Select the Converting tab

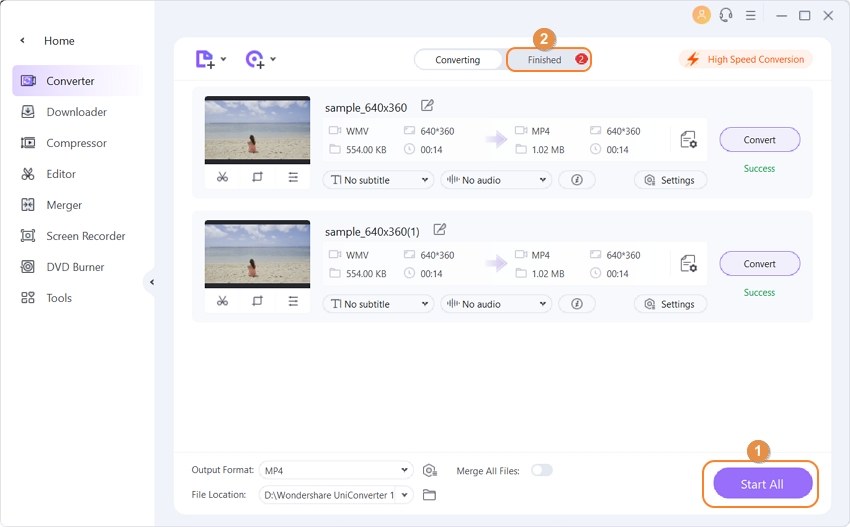pyautogui.click(x=458, y=60)
